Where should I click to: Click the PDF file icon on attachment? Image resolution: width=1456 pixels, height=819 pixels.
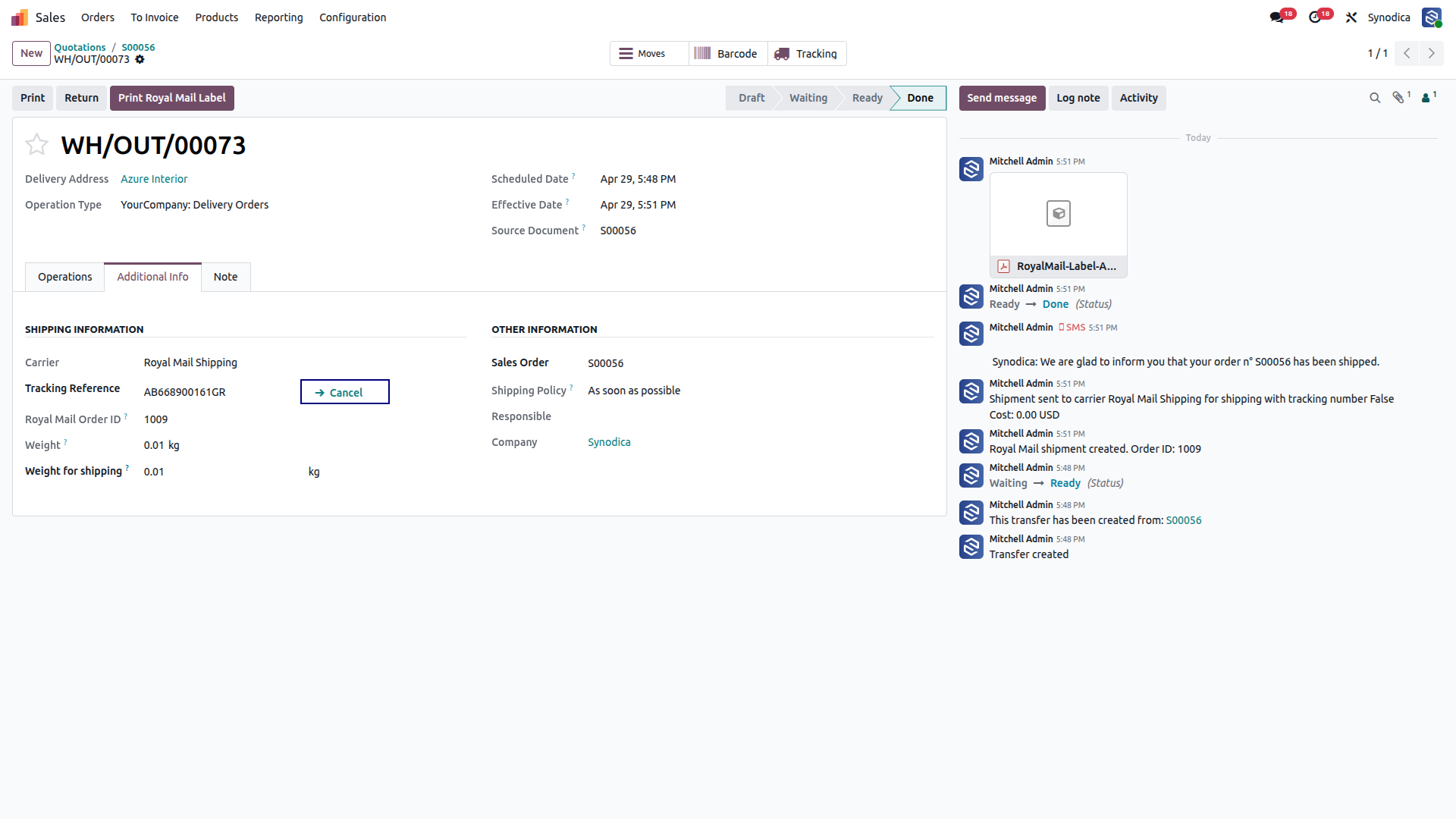point(1003,266)
